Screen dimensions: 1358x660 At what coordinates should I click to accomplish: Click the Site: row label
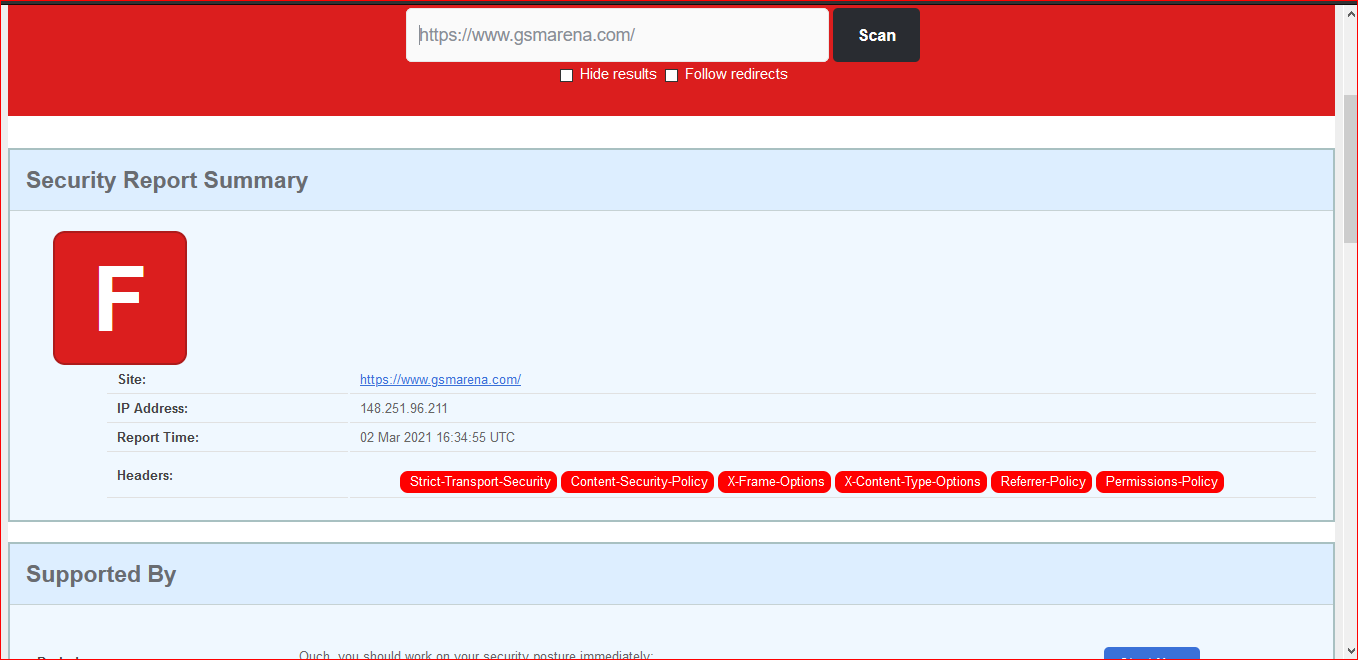131,380
